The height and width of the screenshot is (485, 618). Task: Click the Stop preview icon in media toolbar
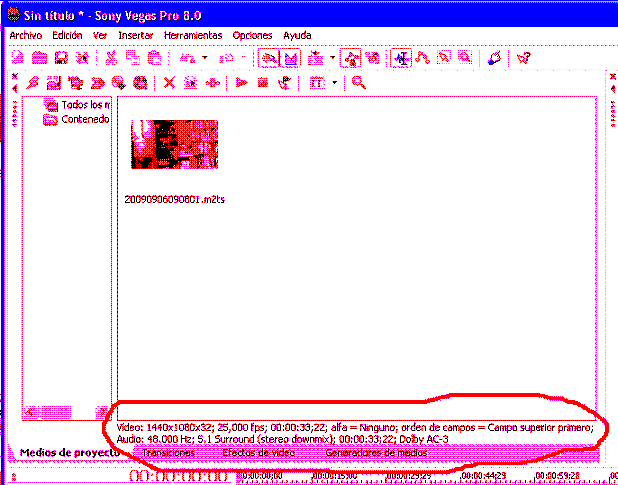[264, 83]
